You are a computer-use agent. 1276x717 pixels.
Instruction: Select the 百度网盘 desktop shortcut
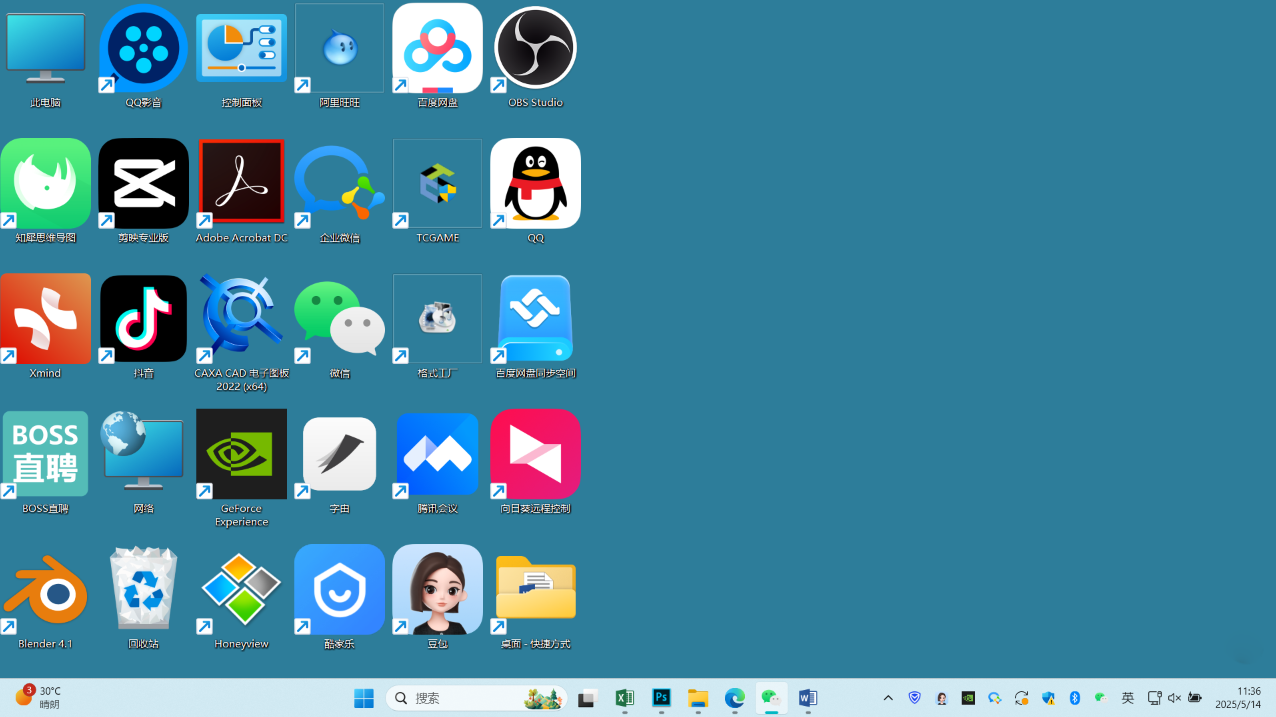click(437, 56)
